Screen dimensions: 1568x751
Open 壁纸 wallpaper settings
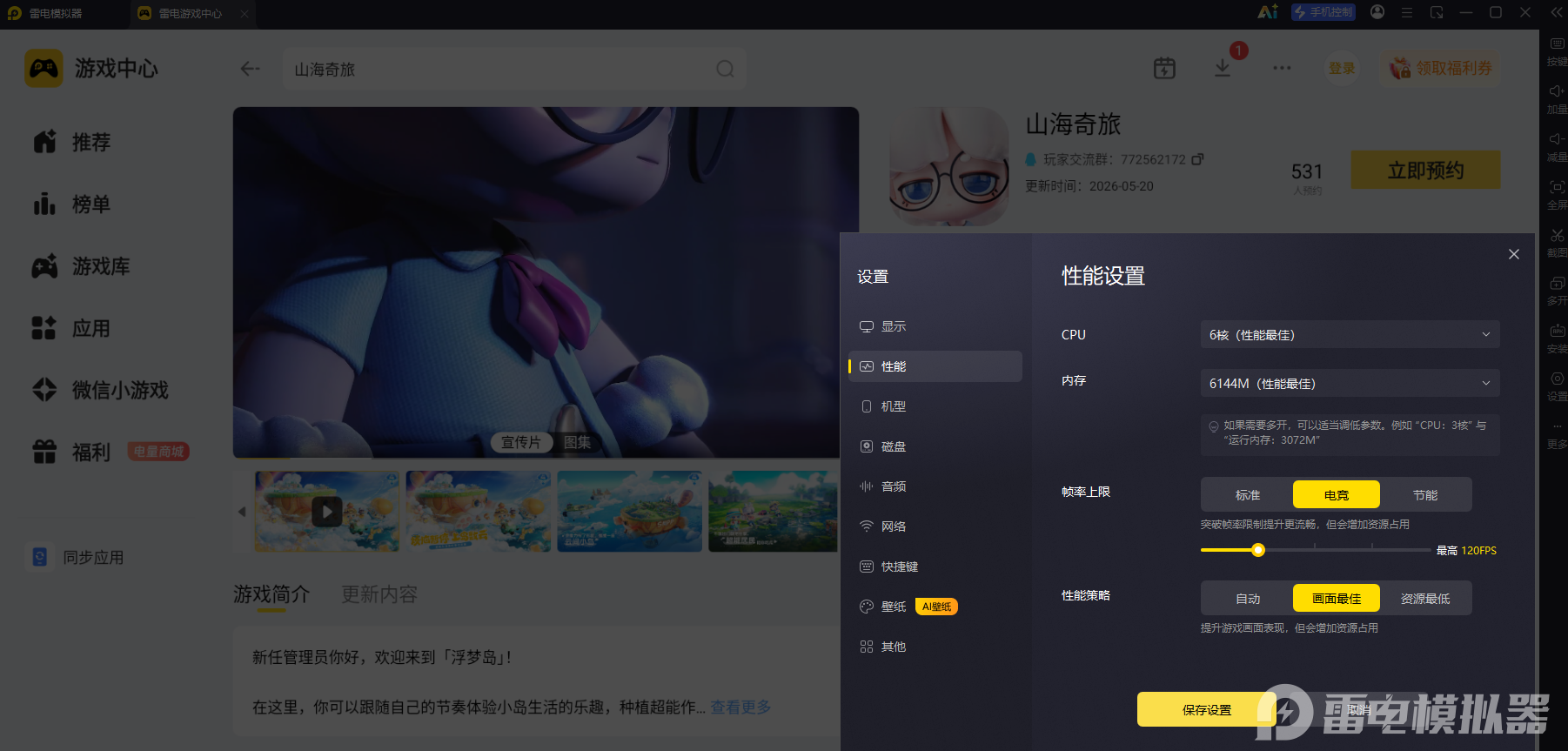[x=935, y=607]
